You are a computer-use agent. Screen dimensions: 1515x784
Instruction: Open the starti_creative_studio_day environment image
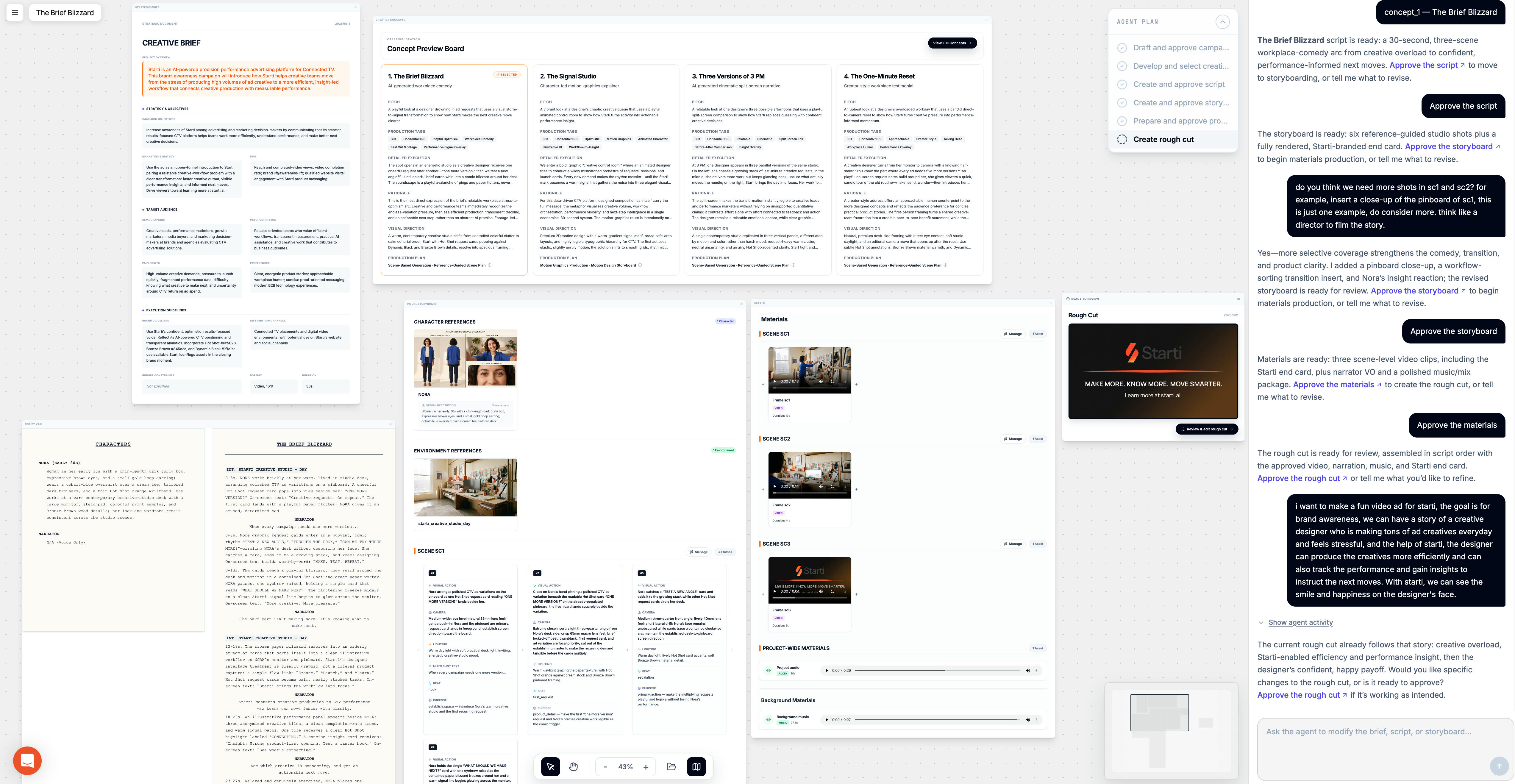click(x=465, y=488)
